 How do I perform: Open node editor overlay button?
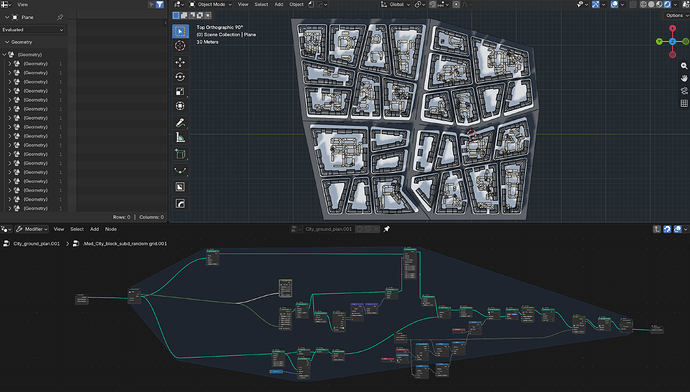[x=678, y=229]
